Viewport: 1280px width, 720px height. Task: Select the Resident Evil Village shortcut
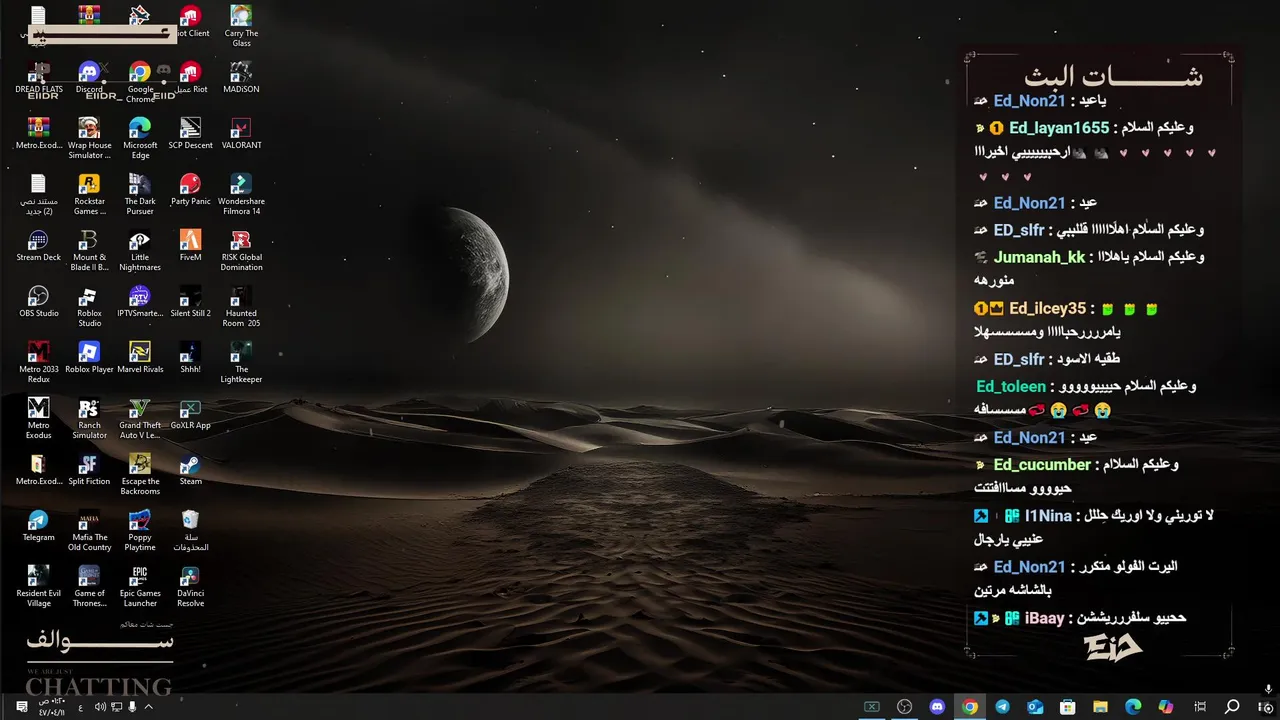[x=38, y=586]
